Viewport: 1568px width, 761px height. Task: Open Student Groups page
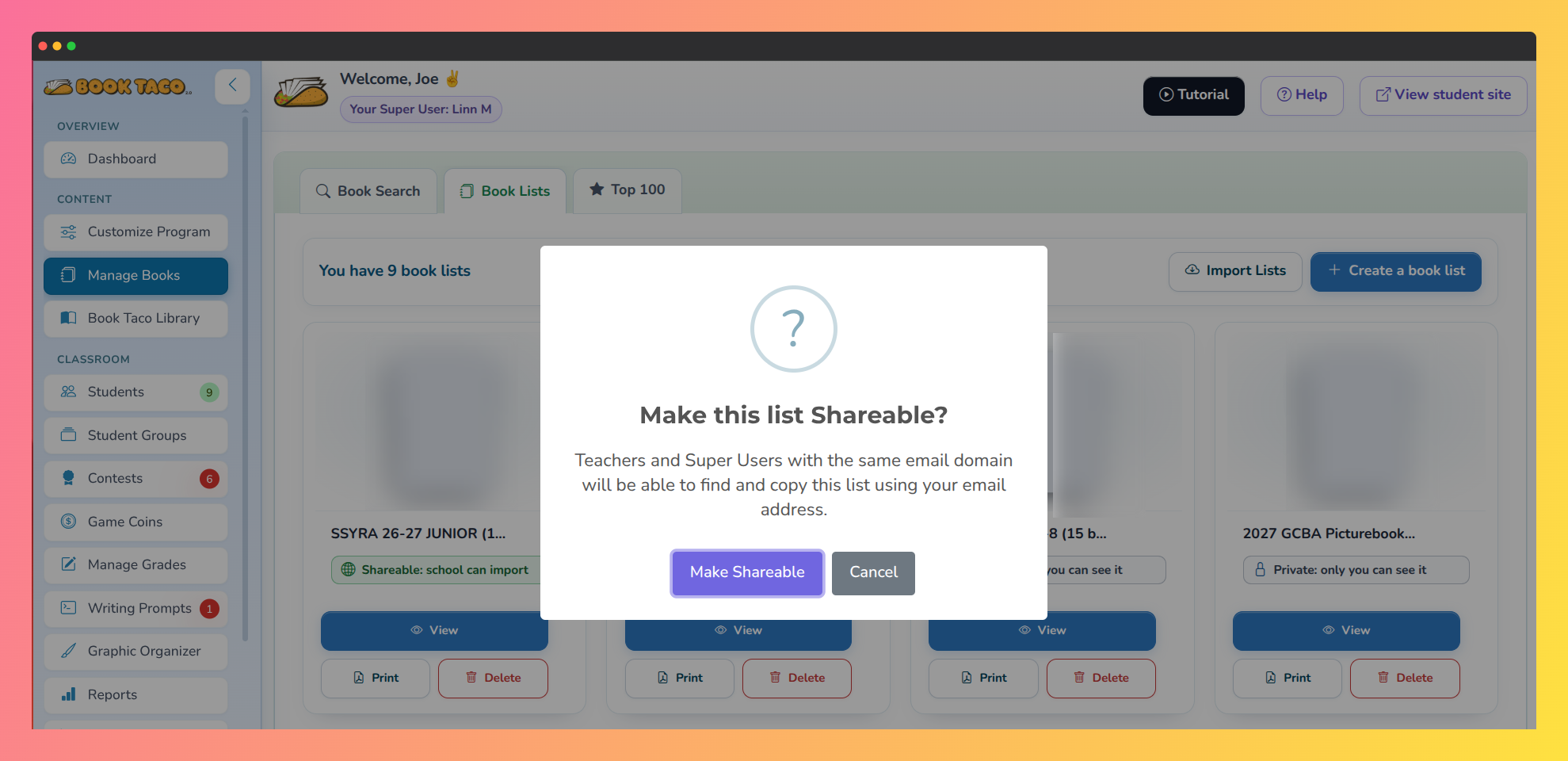coord(135,436)
